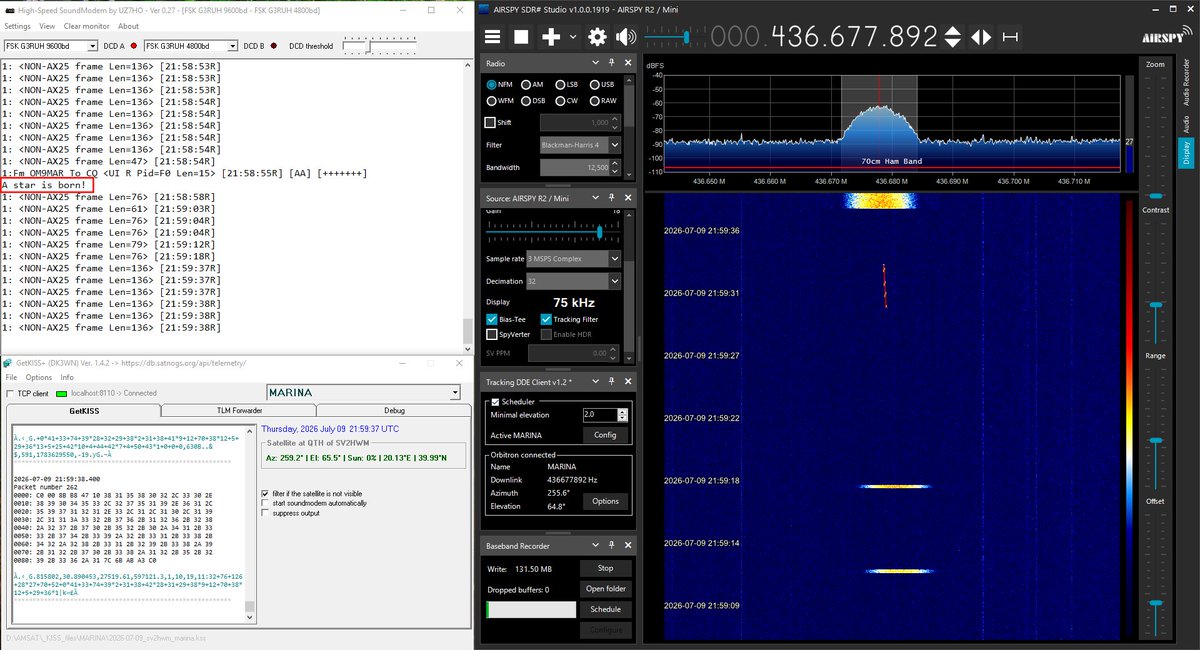Viewport: 1200px width, 650px height.
Task: Open SDR# settings gear icon
Action: tap(598, 37)
